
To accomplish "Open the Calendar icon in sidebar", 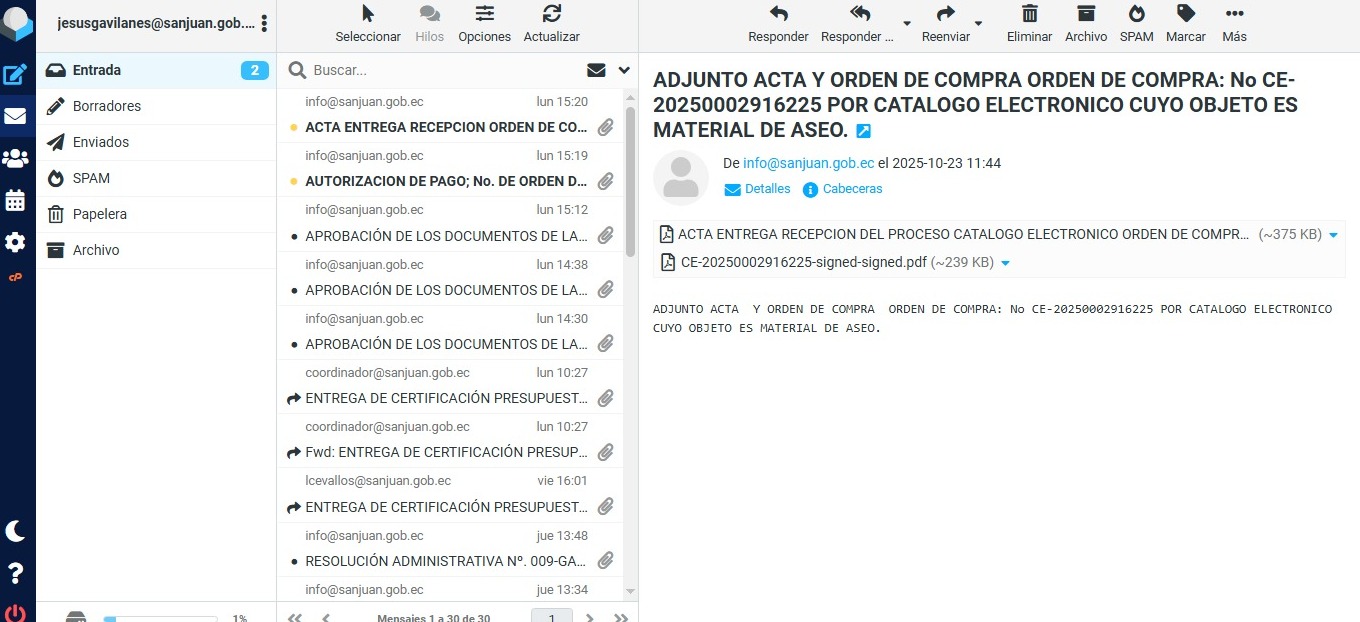I will (16, 200).
